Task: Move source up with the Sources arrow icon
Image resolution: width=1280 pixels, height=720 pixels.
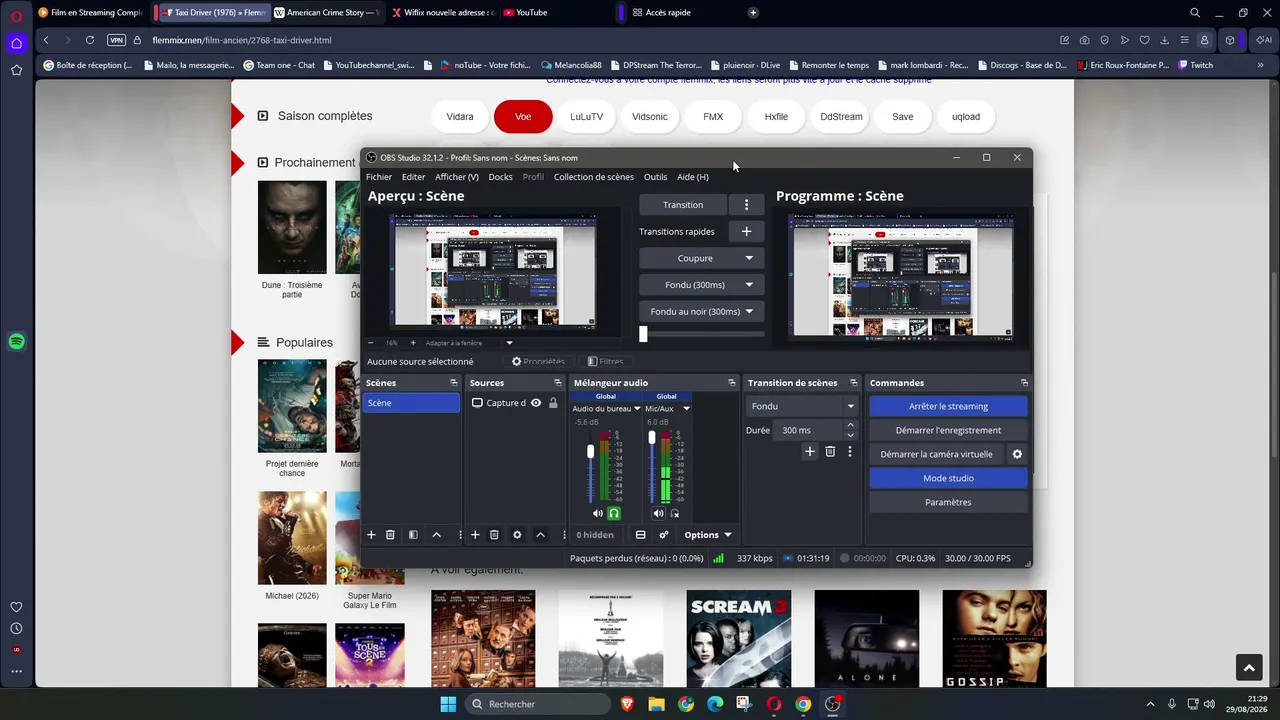Action: (x=541, y=535)
